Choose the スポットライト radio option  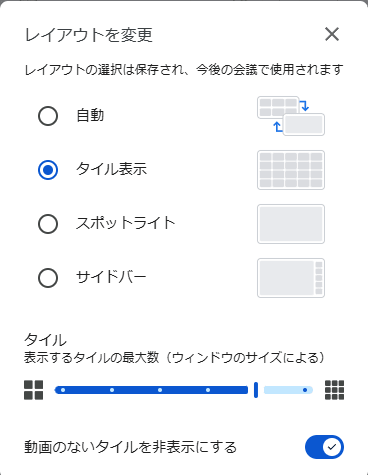click(x=48, y=224)
